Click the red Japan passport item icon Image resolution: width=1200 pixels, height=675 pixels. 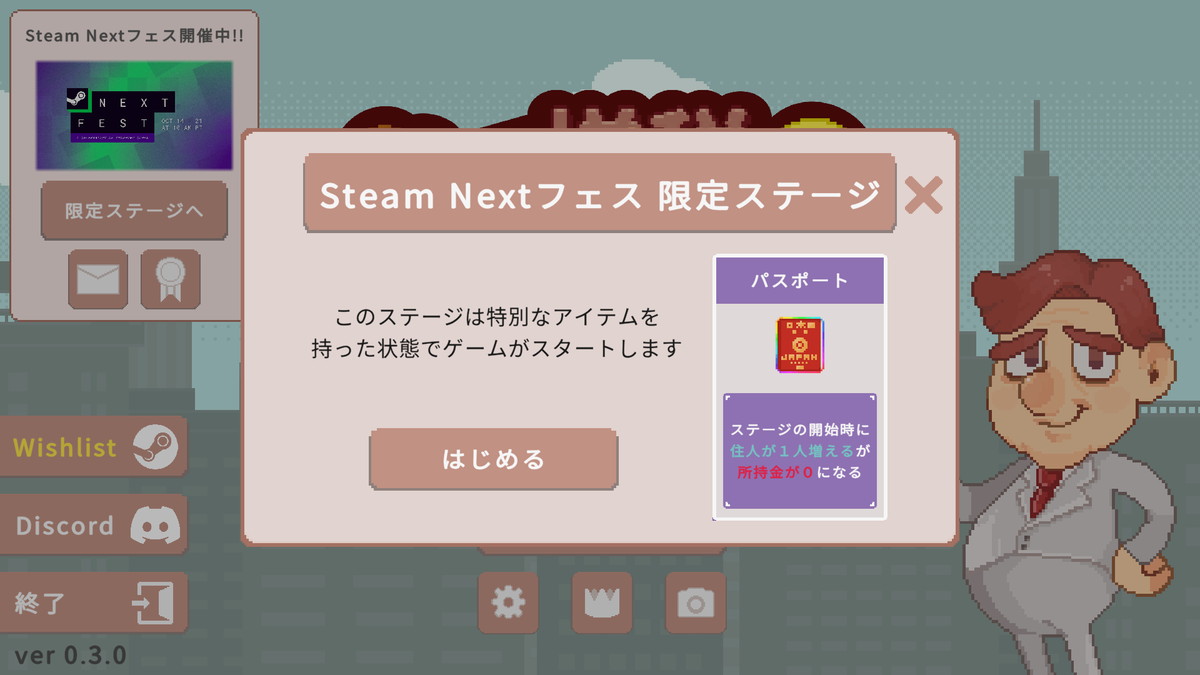tap(798, 345)
